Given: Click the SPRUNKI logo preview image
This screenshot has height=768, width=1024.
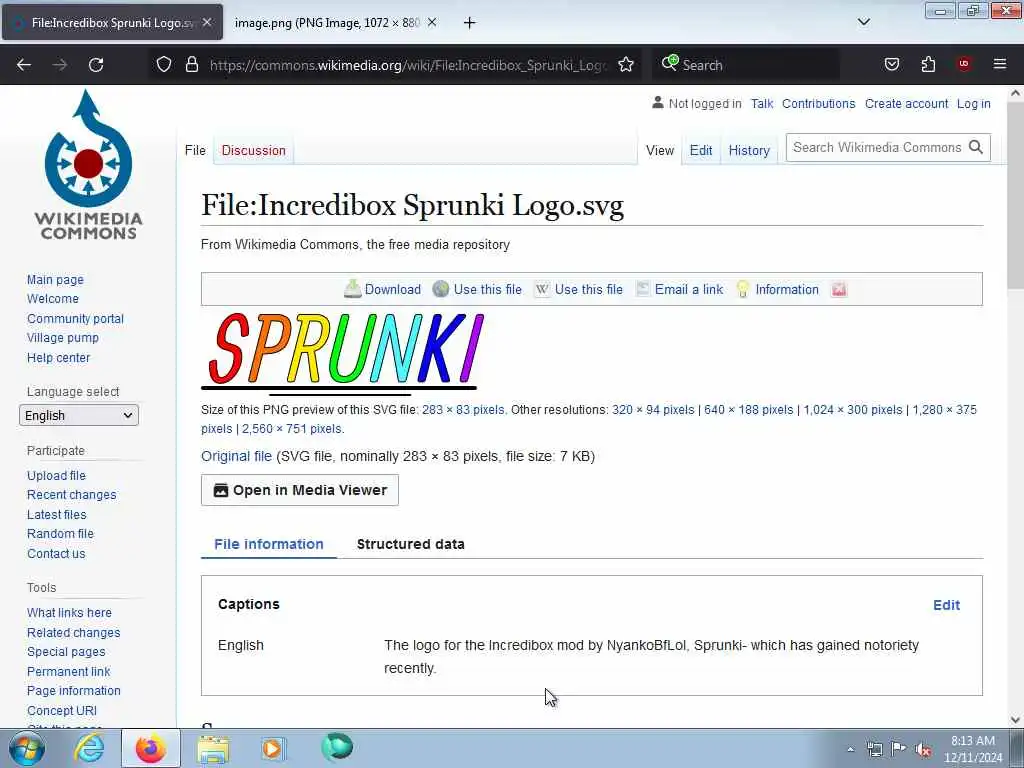Looking at the screenshot, I should click(x=342, y=353).
